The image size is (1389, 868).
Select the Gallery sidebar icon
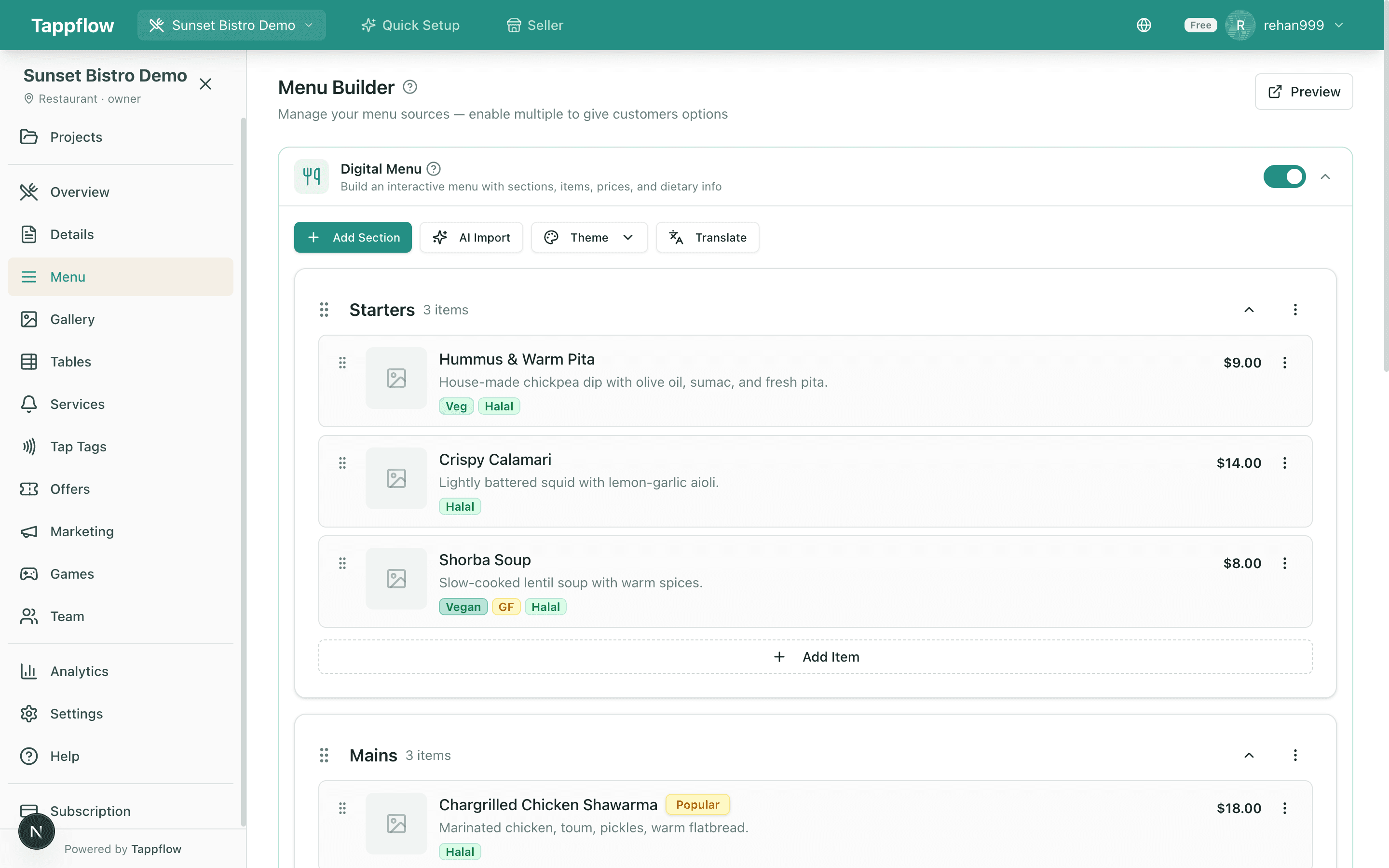[x=29, y=319]
